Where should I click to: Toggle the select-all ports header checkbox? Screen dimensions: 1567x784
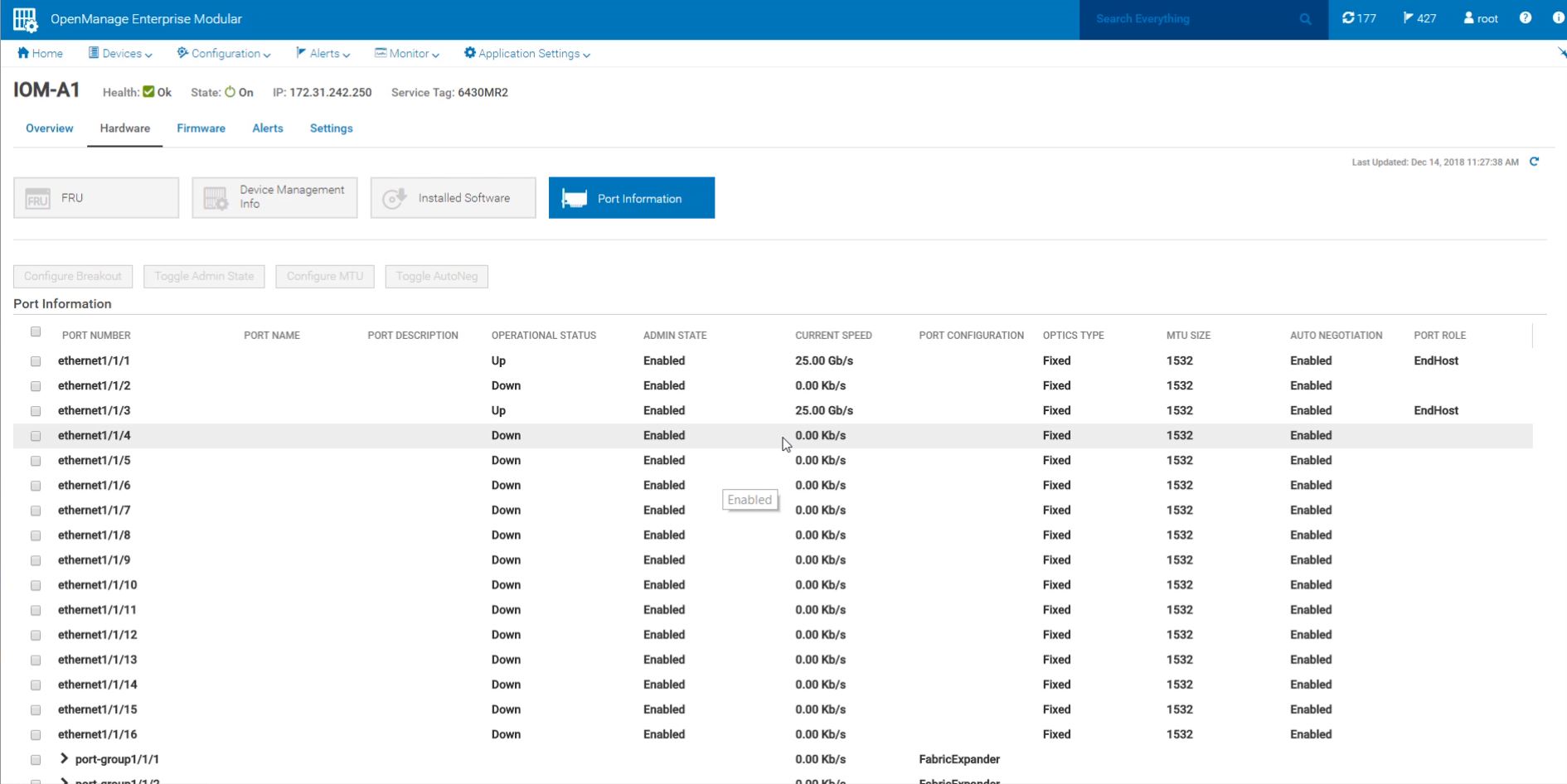pos(36,332)
